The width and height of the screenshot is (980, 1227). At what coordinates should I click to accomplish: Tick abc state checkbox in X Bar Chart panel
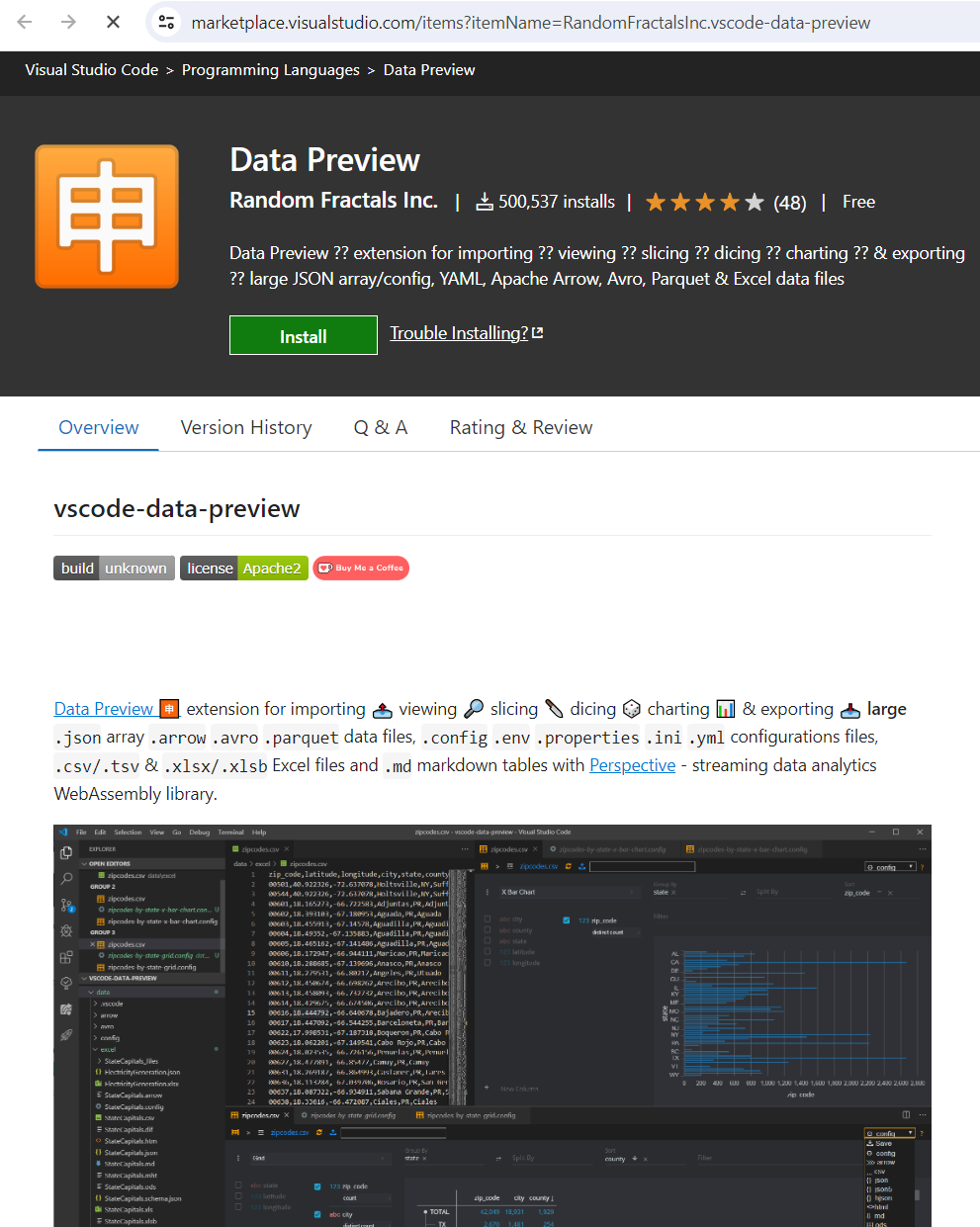pos(488,941)
